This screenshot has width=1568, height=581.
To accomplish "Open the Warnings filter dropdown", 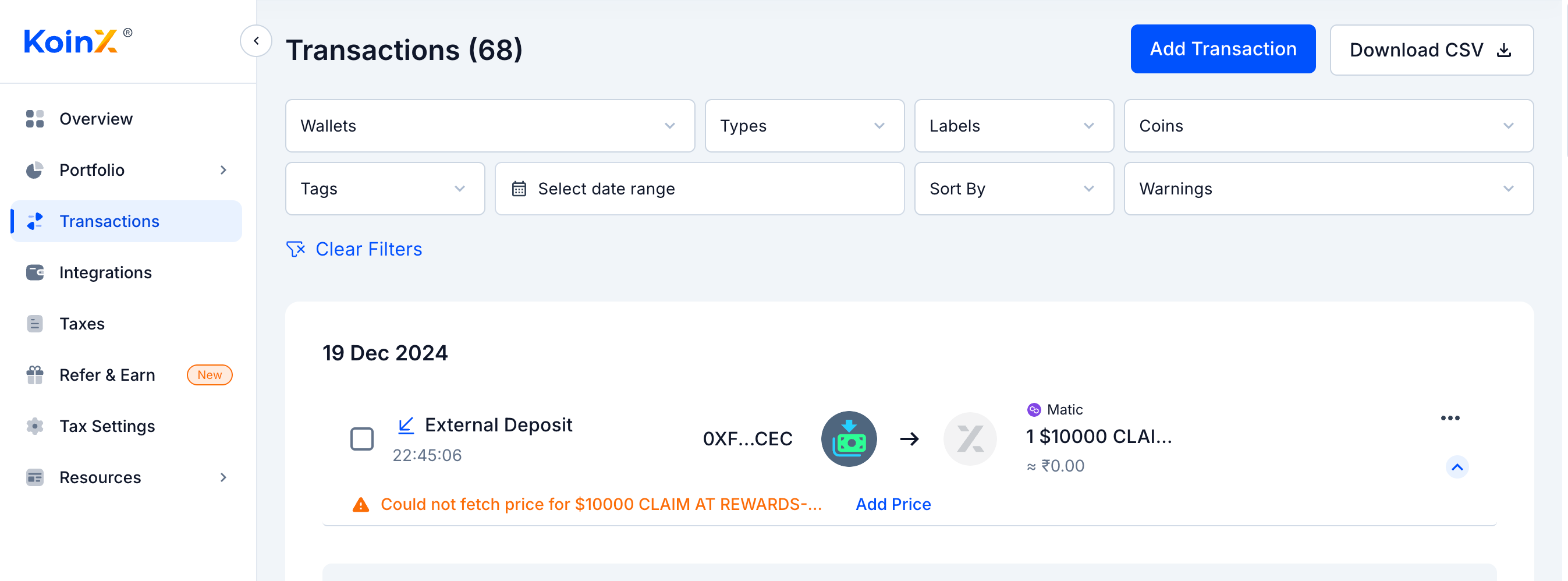I will pos(1328,189).
